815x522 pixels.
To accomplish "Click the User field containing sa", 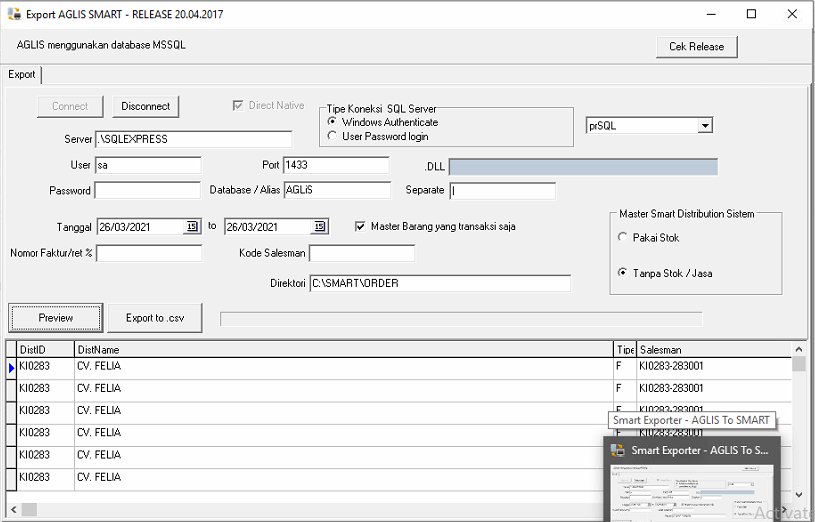I will [148, 165].
